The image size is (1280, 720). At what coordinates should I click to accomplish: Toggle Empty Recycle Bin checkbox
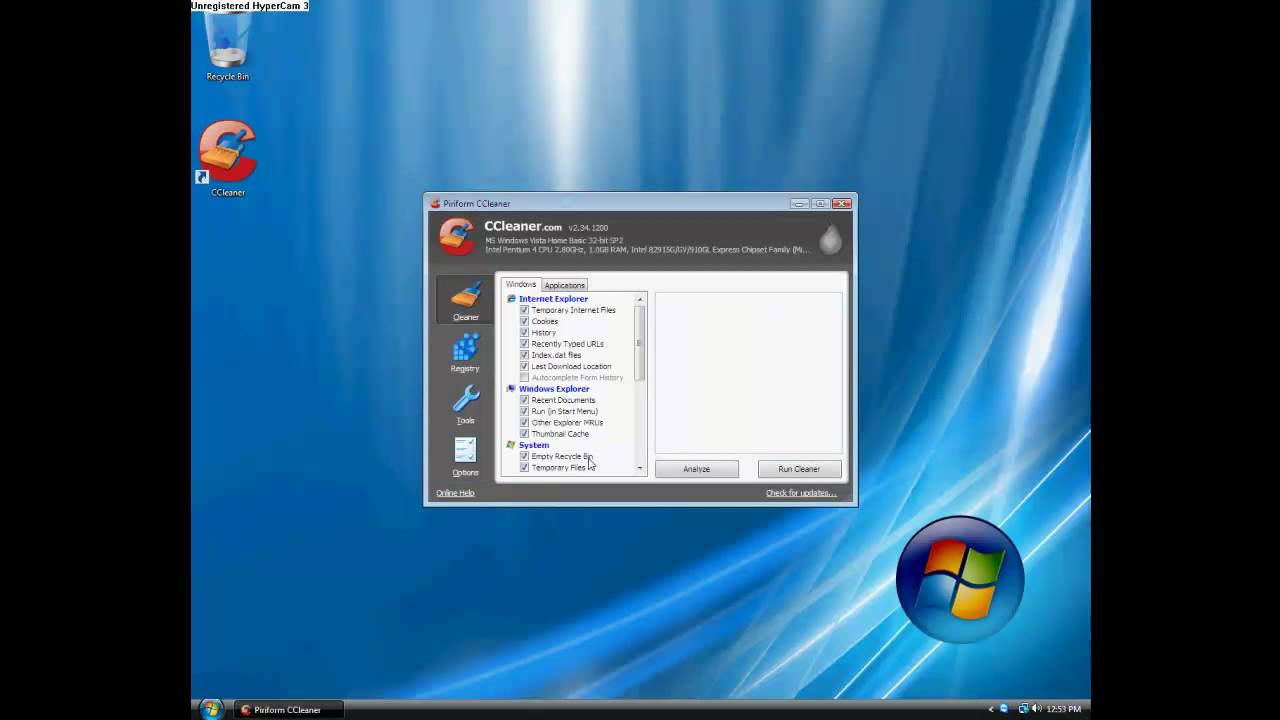tap(524, 456)
